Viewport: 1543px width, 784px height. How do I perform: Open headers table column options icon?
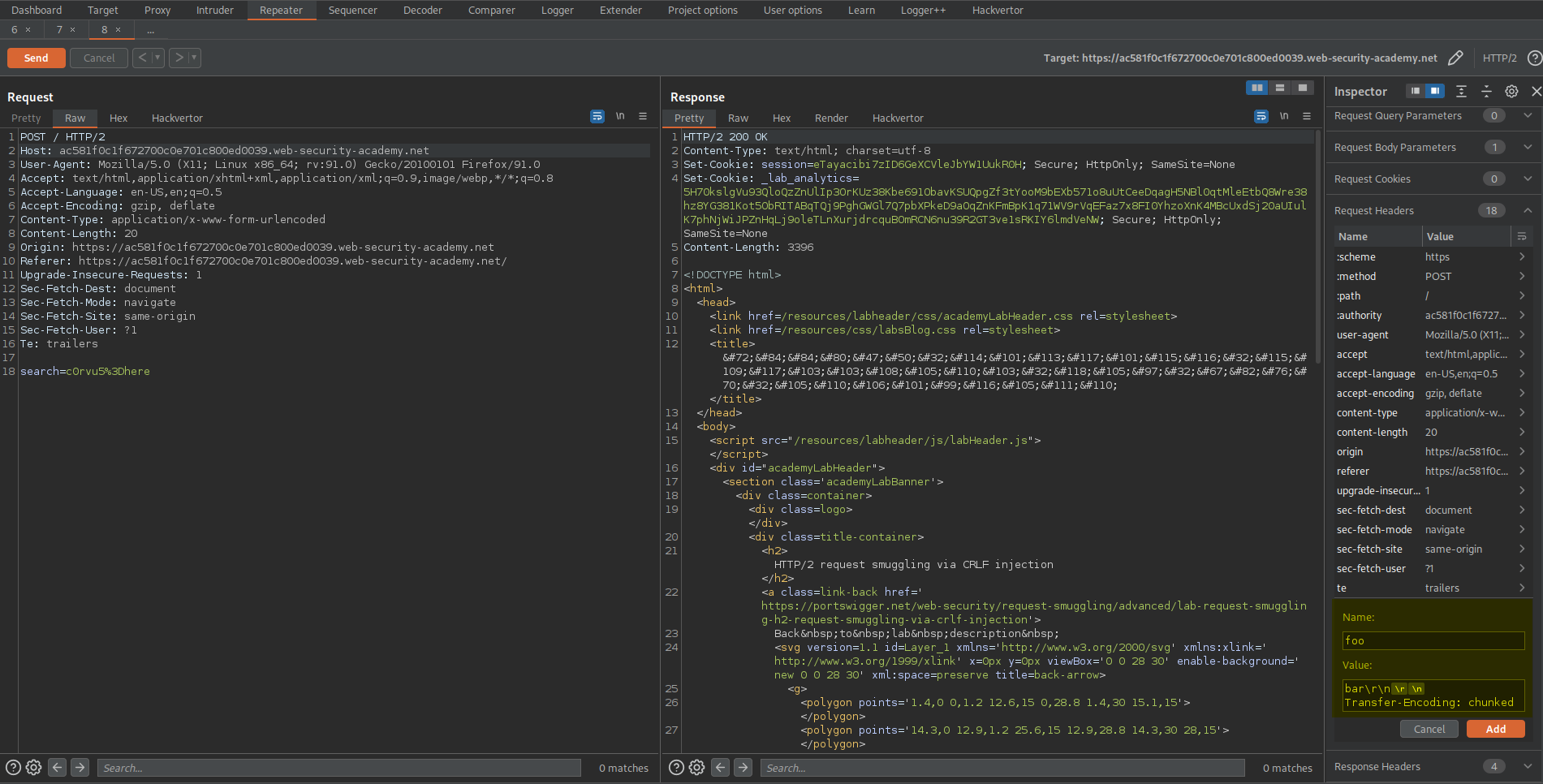[x=1521, y=236]
